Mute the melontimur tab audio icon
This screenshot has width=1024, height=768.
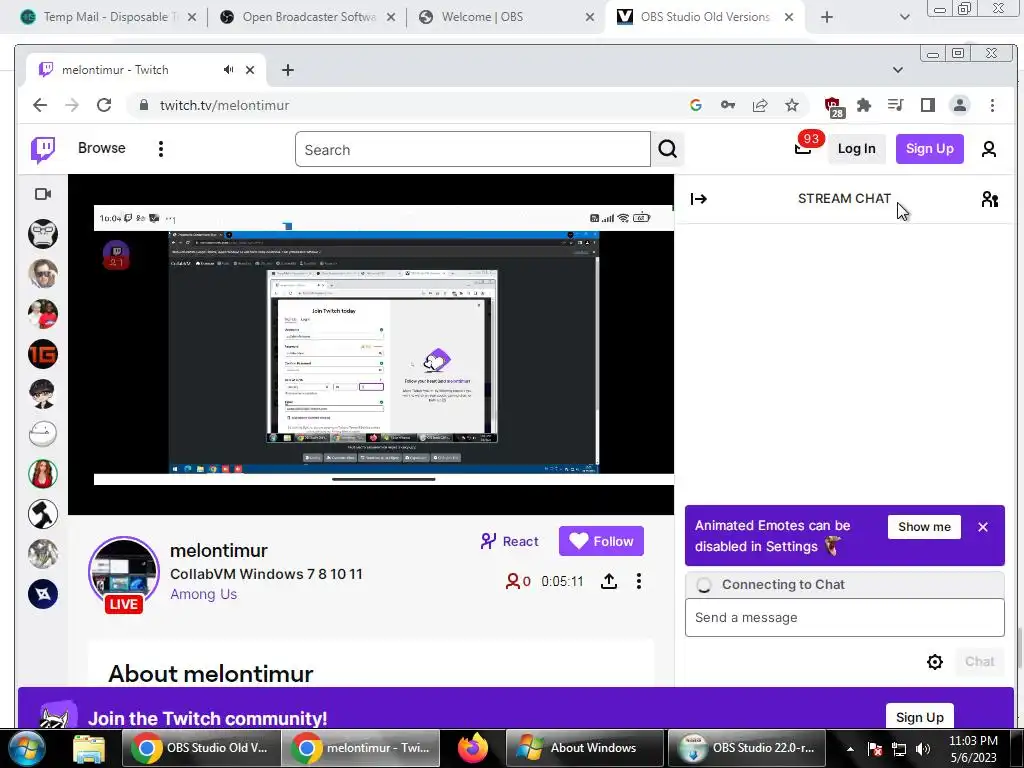click(228, 69)
